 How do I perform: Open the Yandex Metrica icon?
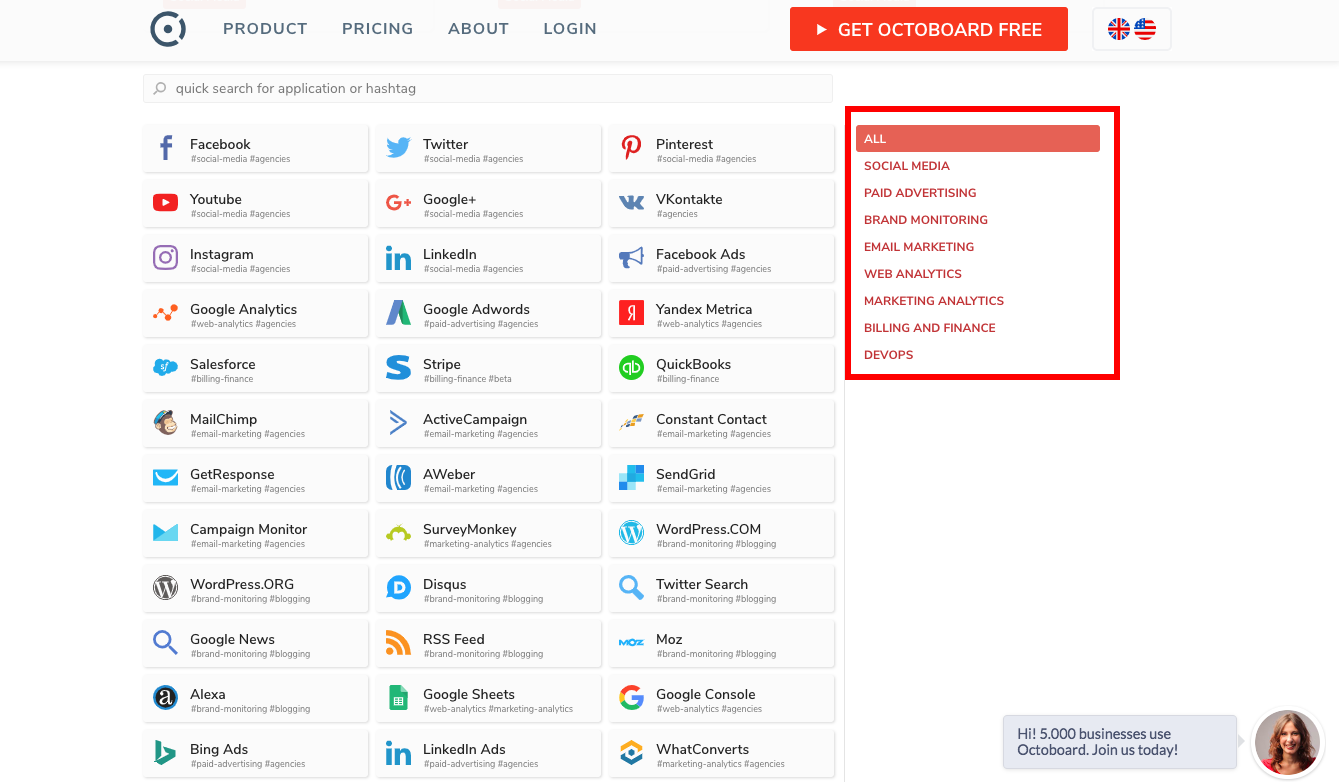click(x=631, y=313)
